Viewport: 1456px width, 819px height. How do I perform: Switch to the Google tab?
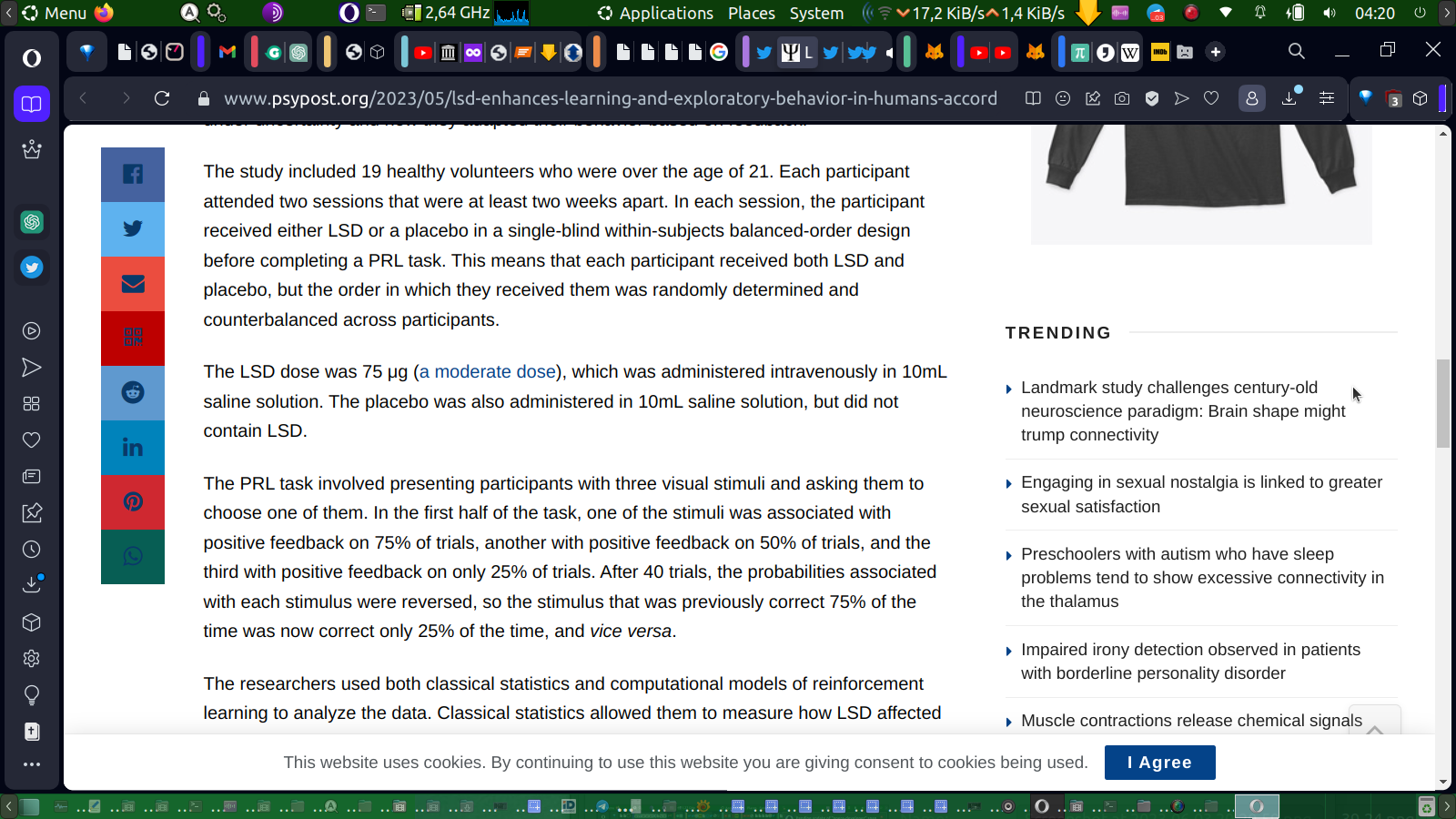pos(719,52)
